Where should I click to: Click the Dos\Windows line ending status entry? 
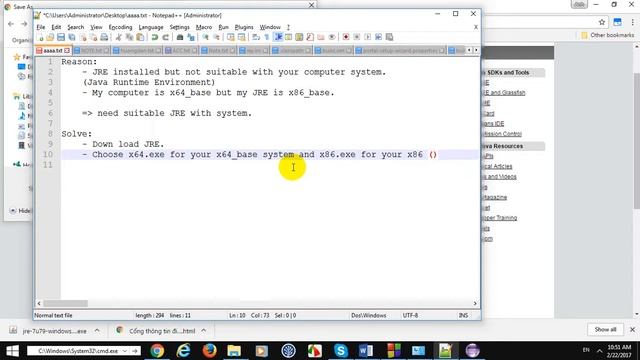pos(369,316)
